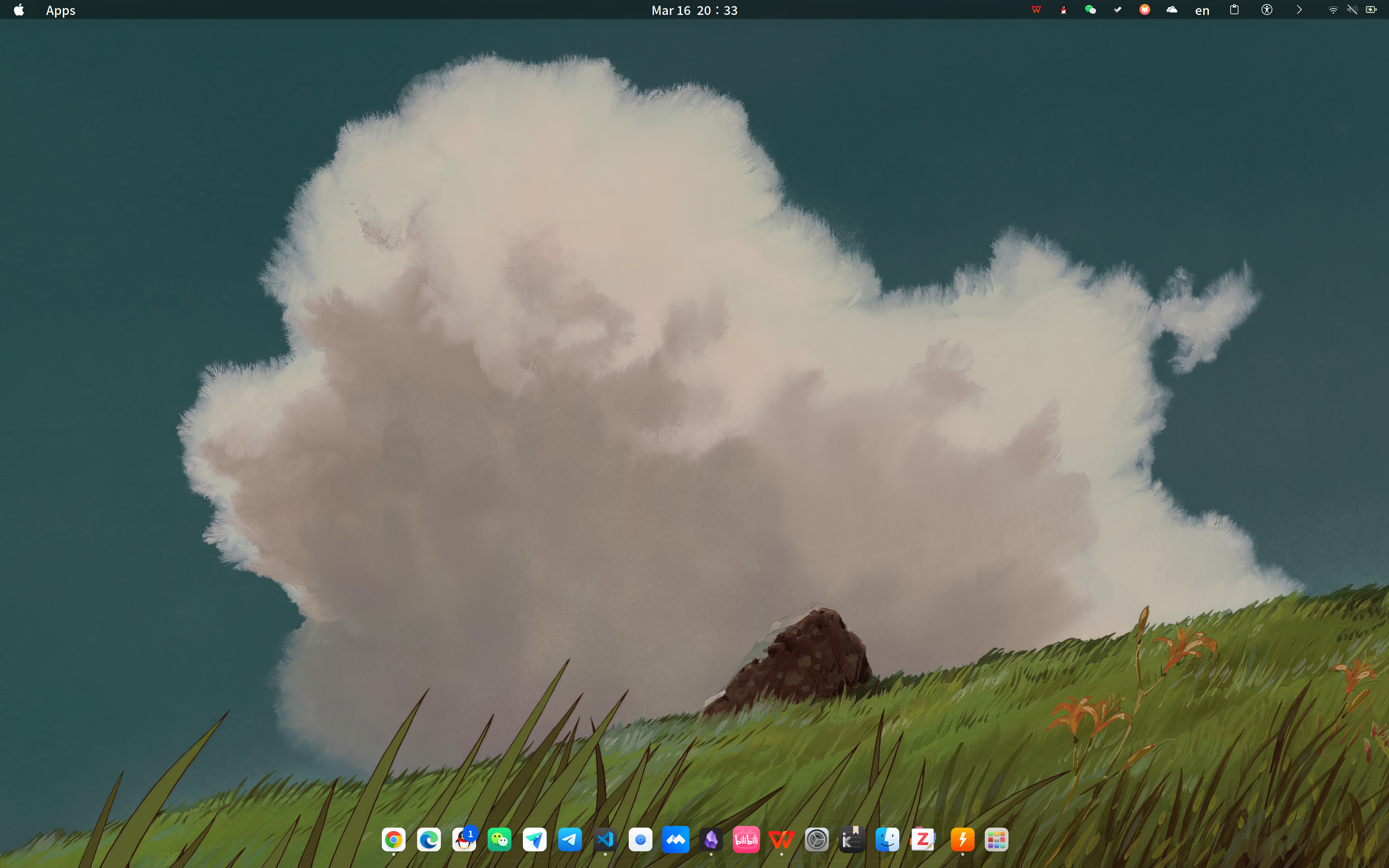Open the clipboard indicator in the top bar
The width and height of the screenshot is (1389, 868).
pos(1235,10)
